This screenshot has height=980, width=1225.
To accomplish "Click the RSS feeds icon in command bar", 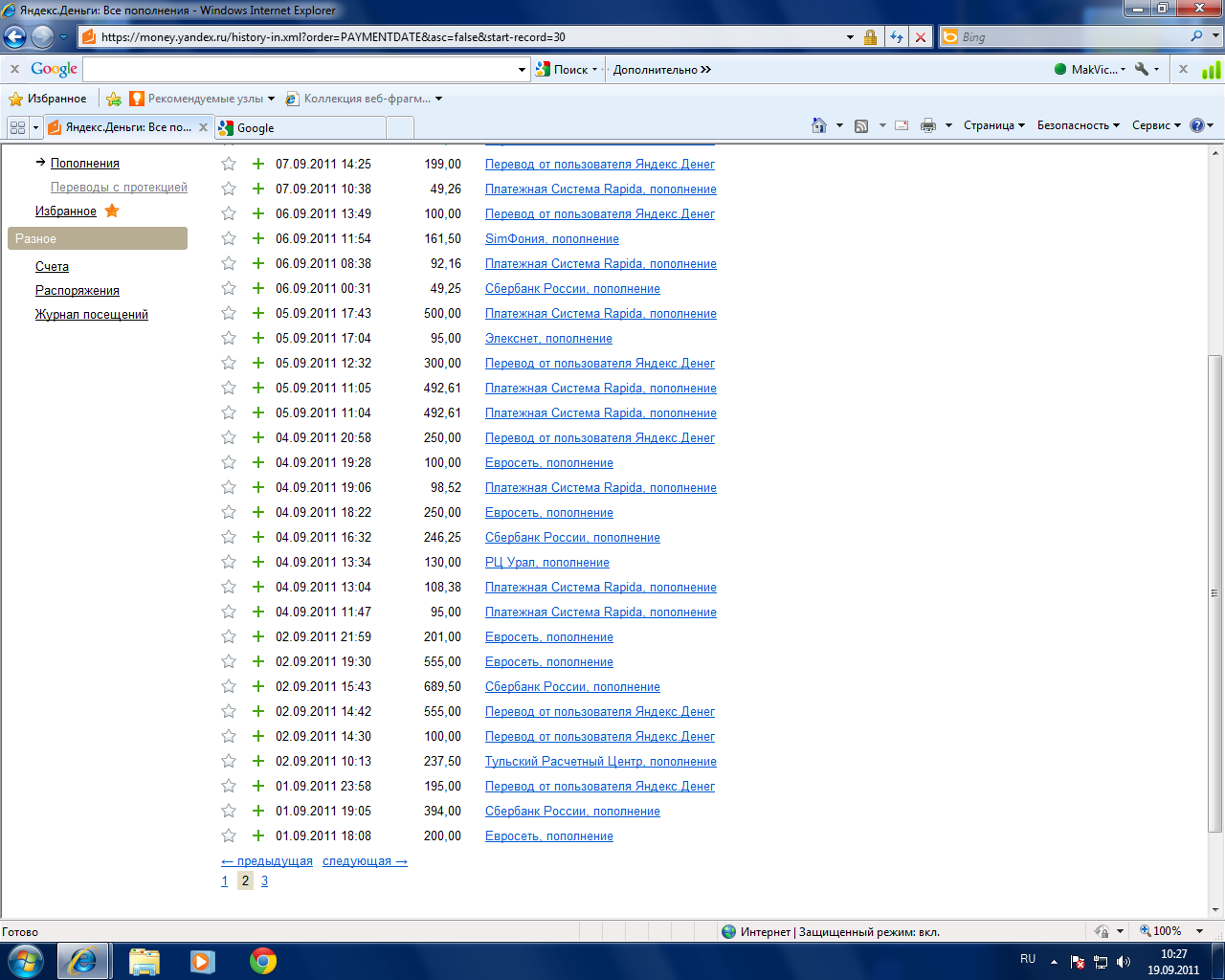I will tap(861, 125).
